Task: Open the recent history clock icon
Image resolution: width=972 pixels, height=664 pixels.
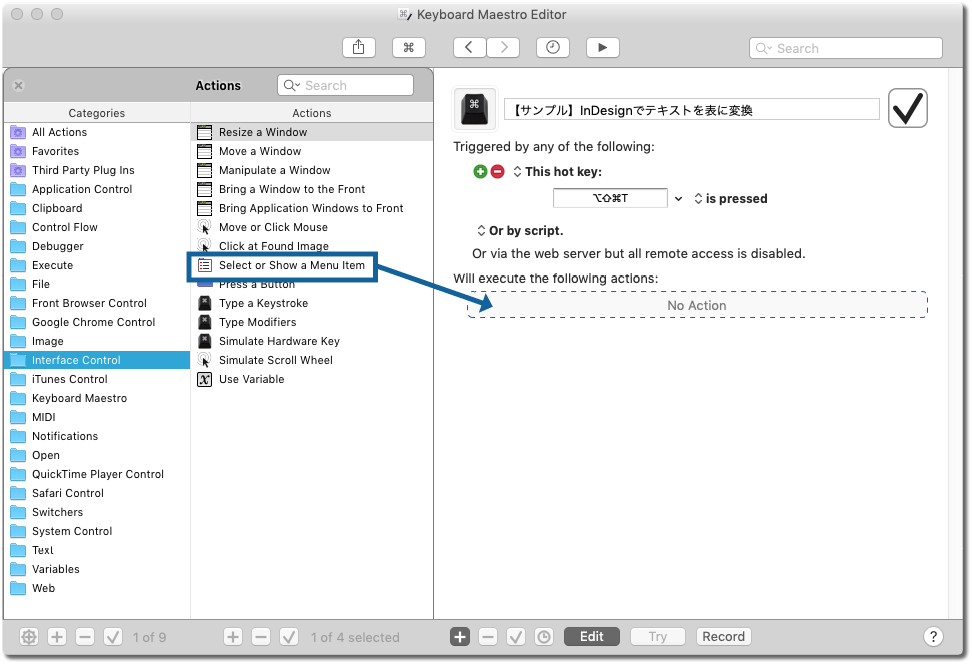Action: (x=553, y=48)
